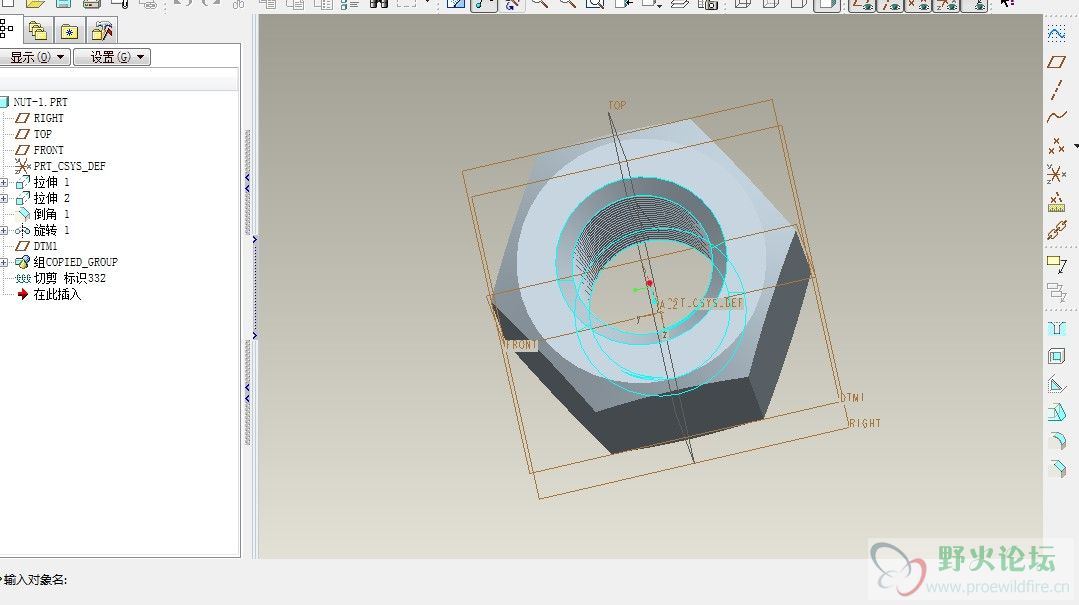1079x605 pixels.
Task: Open the 显示(O) dropdown menu
Action: click(x=34, y=57)
